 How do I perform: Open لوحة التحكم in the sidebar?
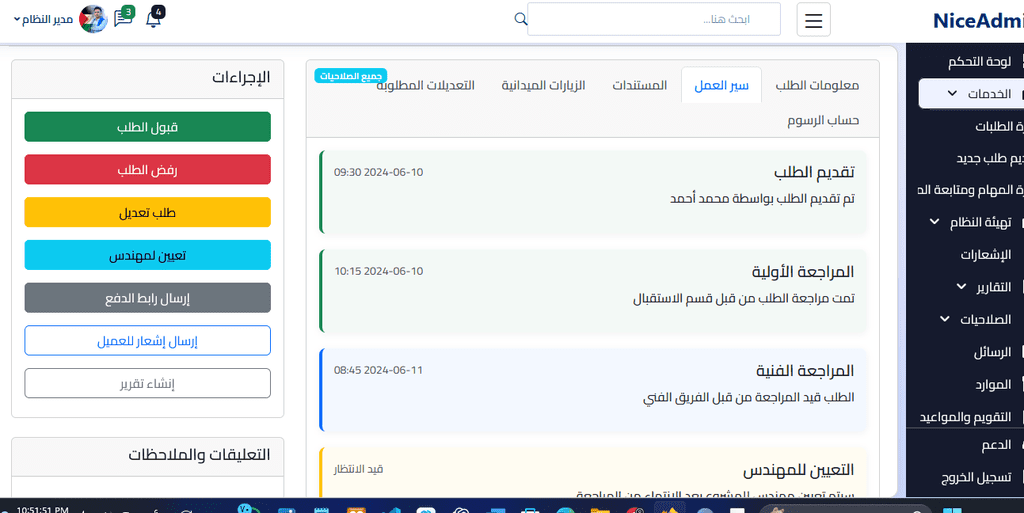980,62
